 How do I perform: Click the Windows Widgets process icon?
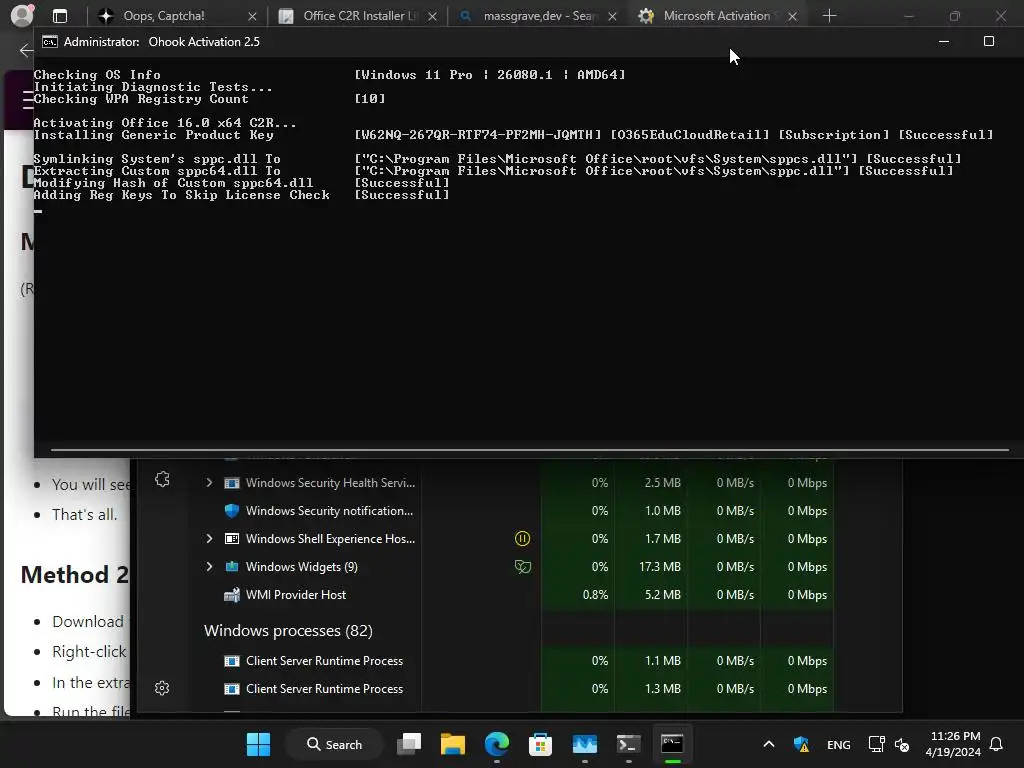(x=231, y=566)
